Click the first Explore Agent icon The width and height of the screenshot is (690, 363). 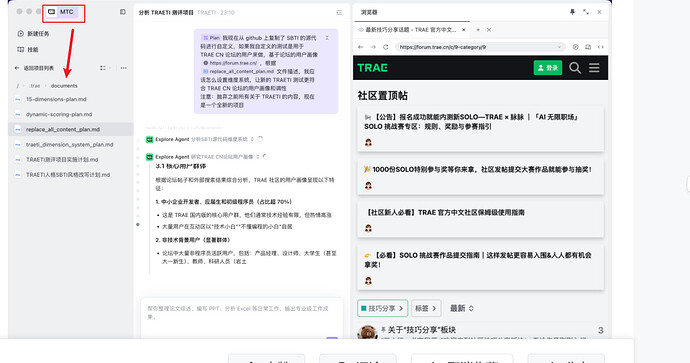(x=149, y=139)
